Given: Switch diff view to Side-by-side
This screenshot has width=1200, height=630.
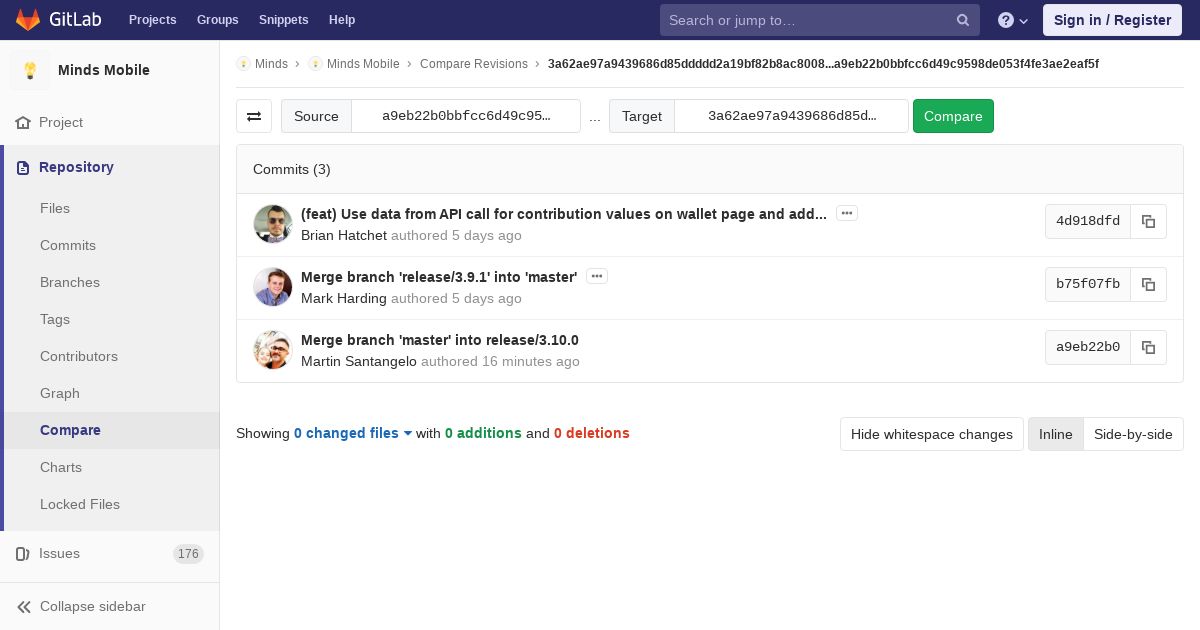Looking at the screenshot, I should tap(1132, 434).
